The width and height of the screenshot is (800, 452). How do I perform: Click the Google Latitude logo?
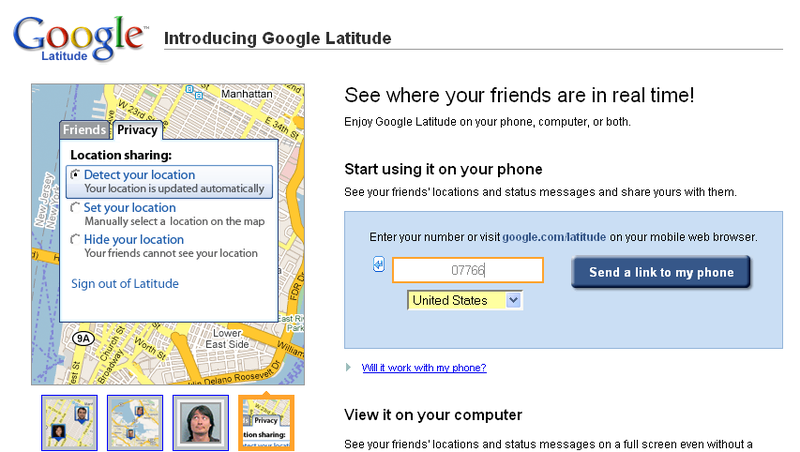[x=81, y=38]
